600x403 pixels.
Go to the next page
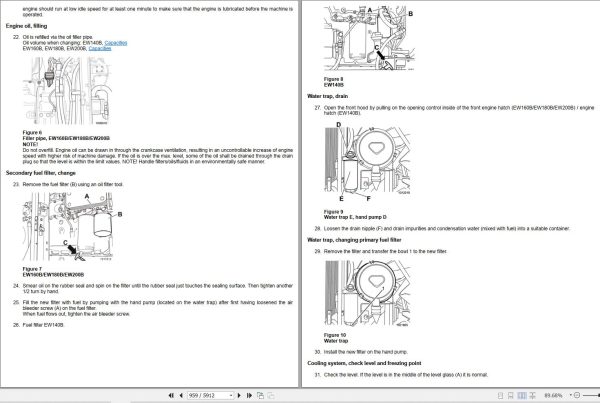point(239,395)
